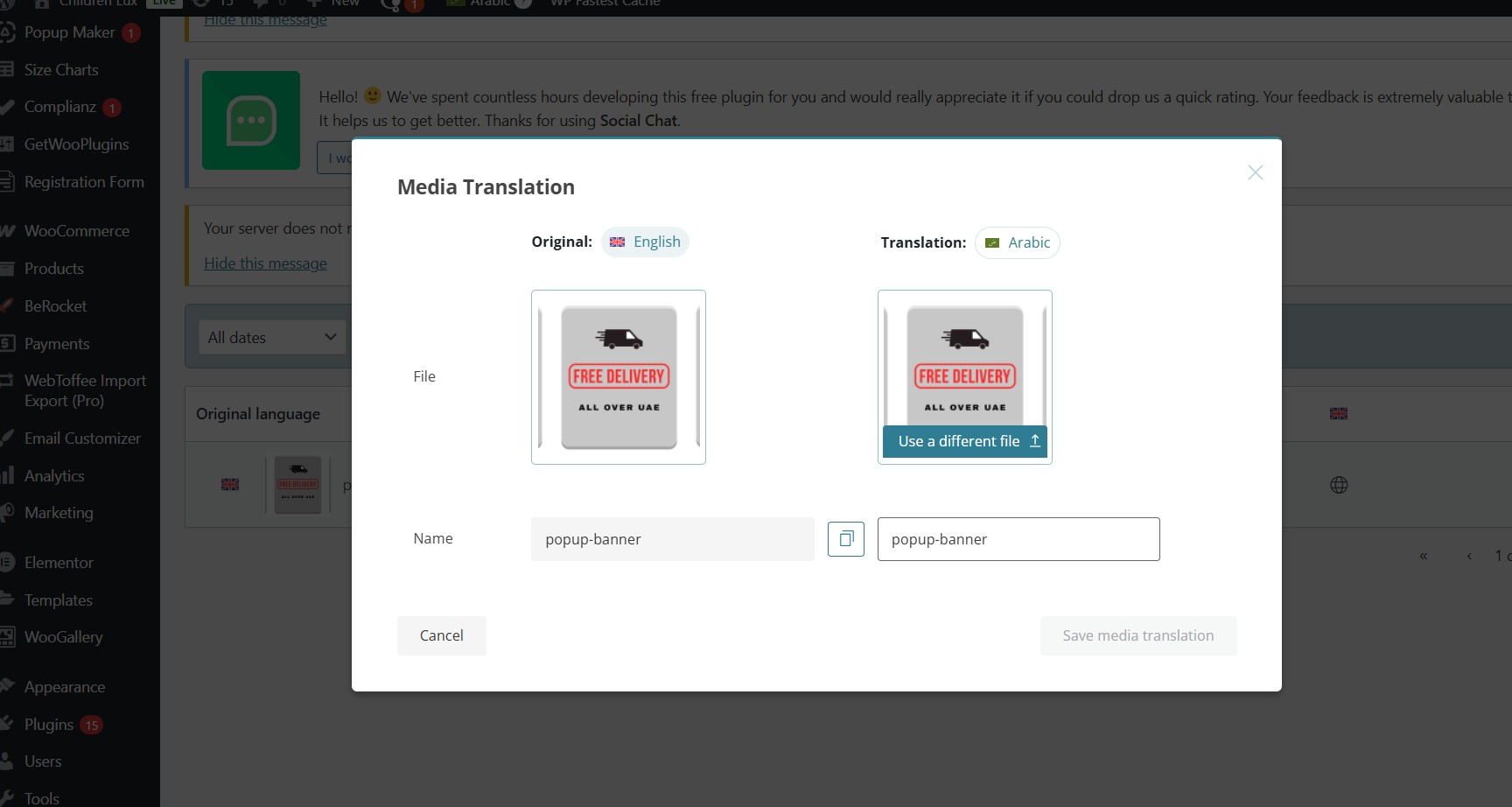1512x807 pixels.
Task: Click the Hide this message link
Action: coord(265,263)
